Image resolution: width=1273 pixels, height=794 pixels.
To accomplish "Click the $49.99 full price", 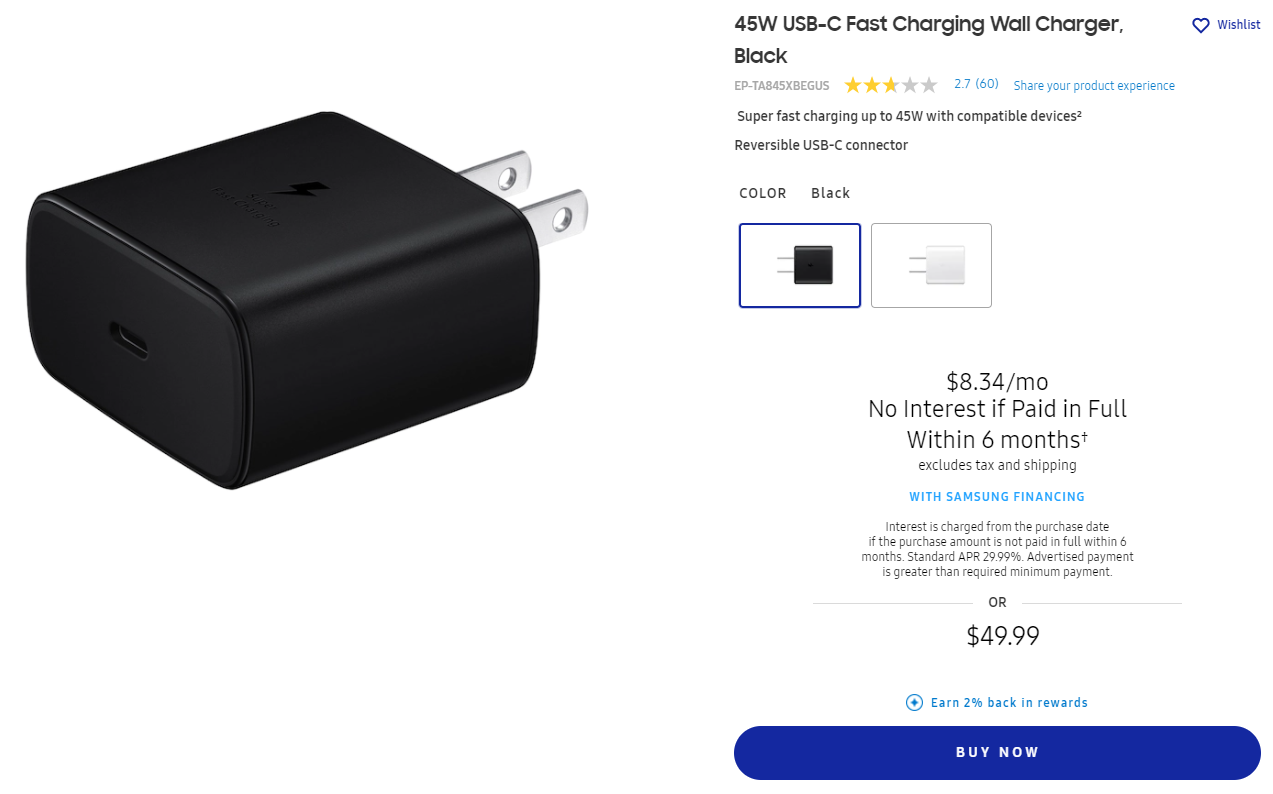I will (x=1003, y=636).
